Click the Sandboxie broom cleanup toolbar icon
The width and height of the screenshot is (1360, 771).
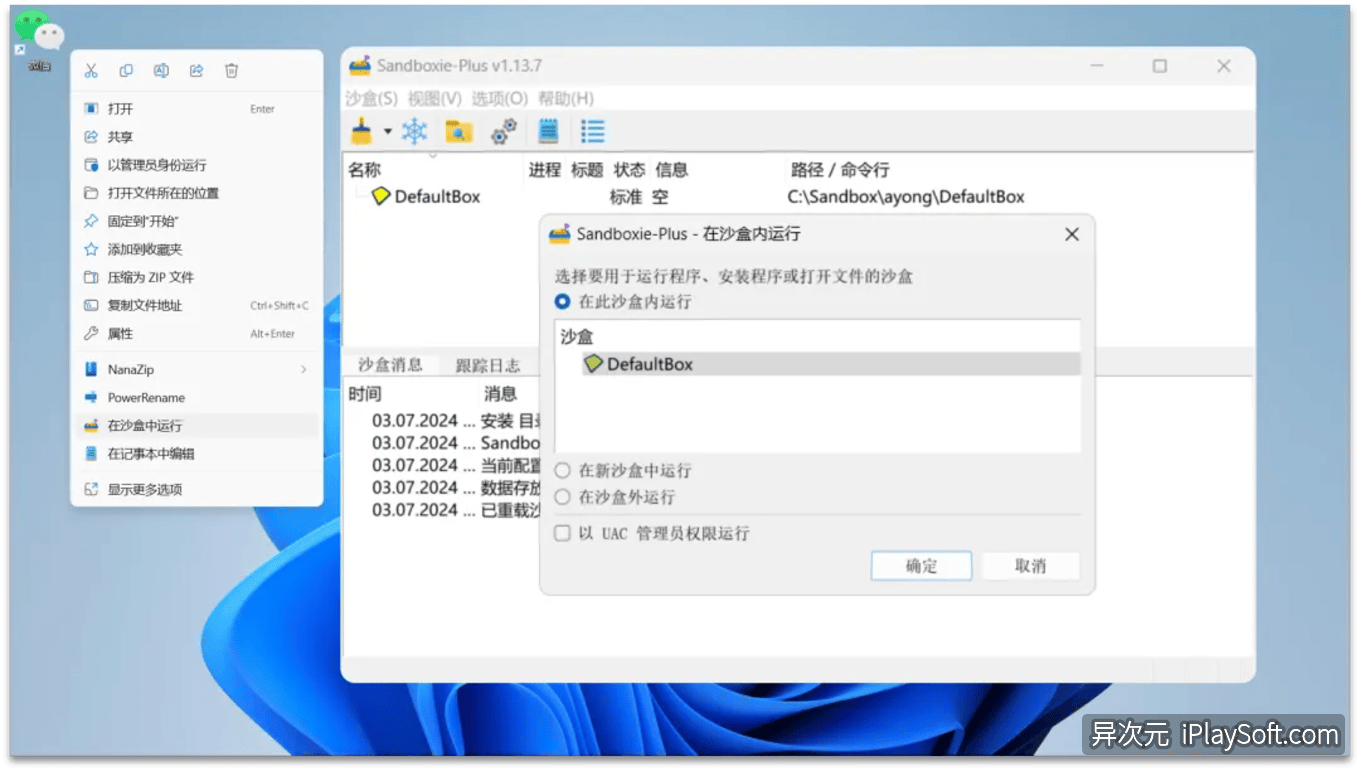tap(361, 131)
